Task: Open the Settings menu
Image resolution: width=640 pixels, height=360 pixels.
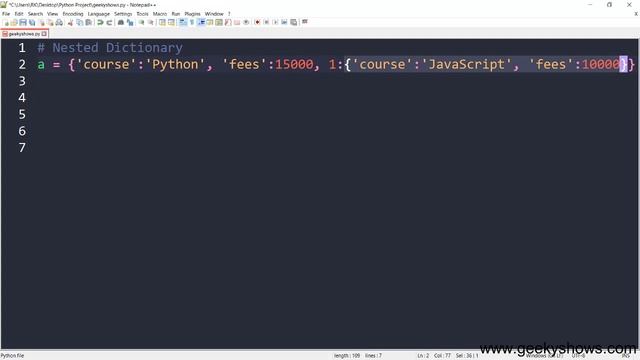Action: [x=123, y=14]
